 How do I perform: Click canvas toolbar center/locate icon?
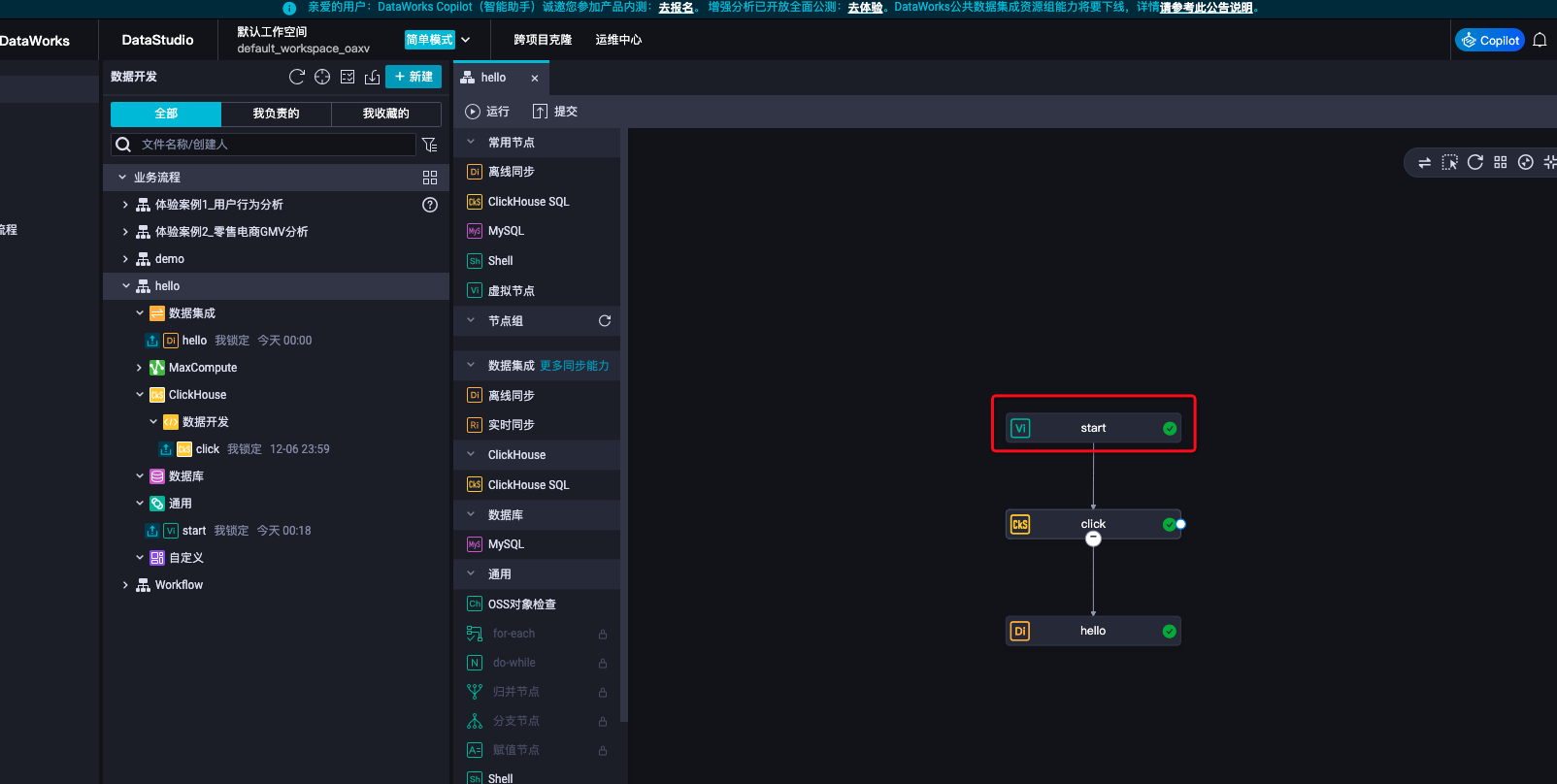click(x=1525, y=162)
